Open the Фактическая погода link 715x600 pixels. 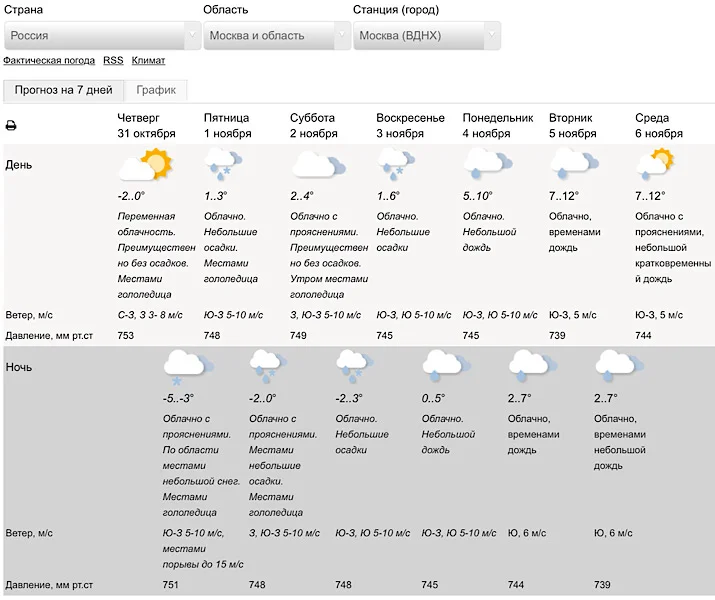49,60
